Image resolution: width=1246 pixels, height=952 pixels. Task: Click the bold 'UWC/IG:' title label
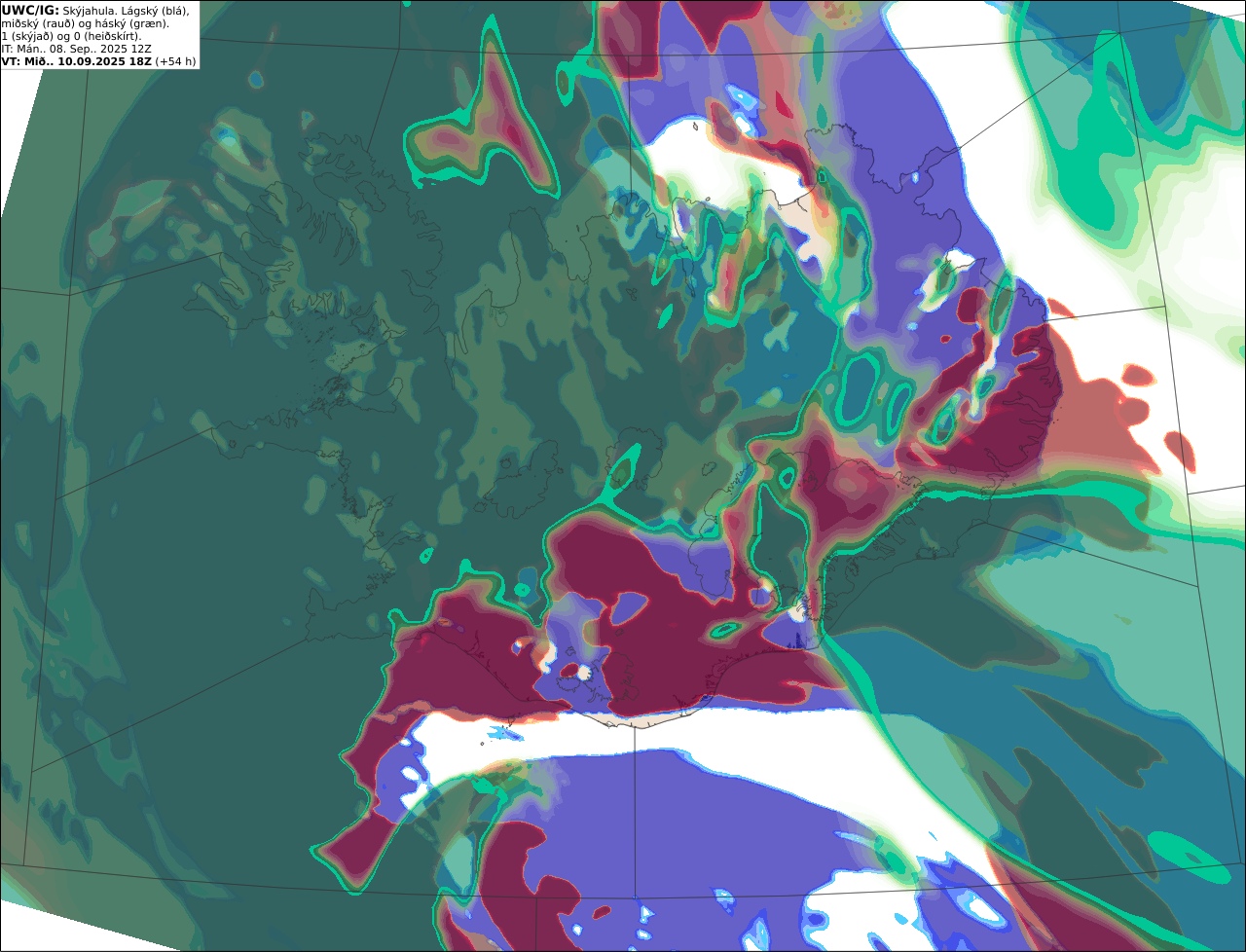(30, 10)
